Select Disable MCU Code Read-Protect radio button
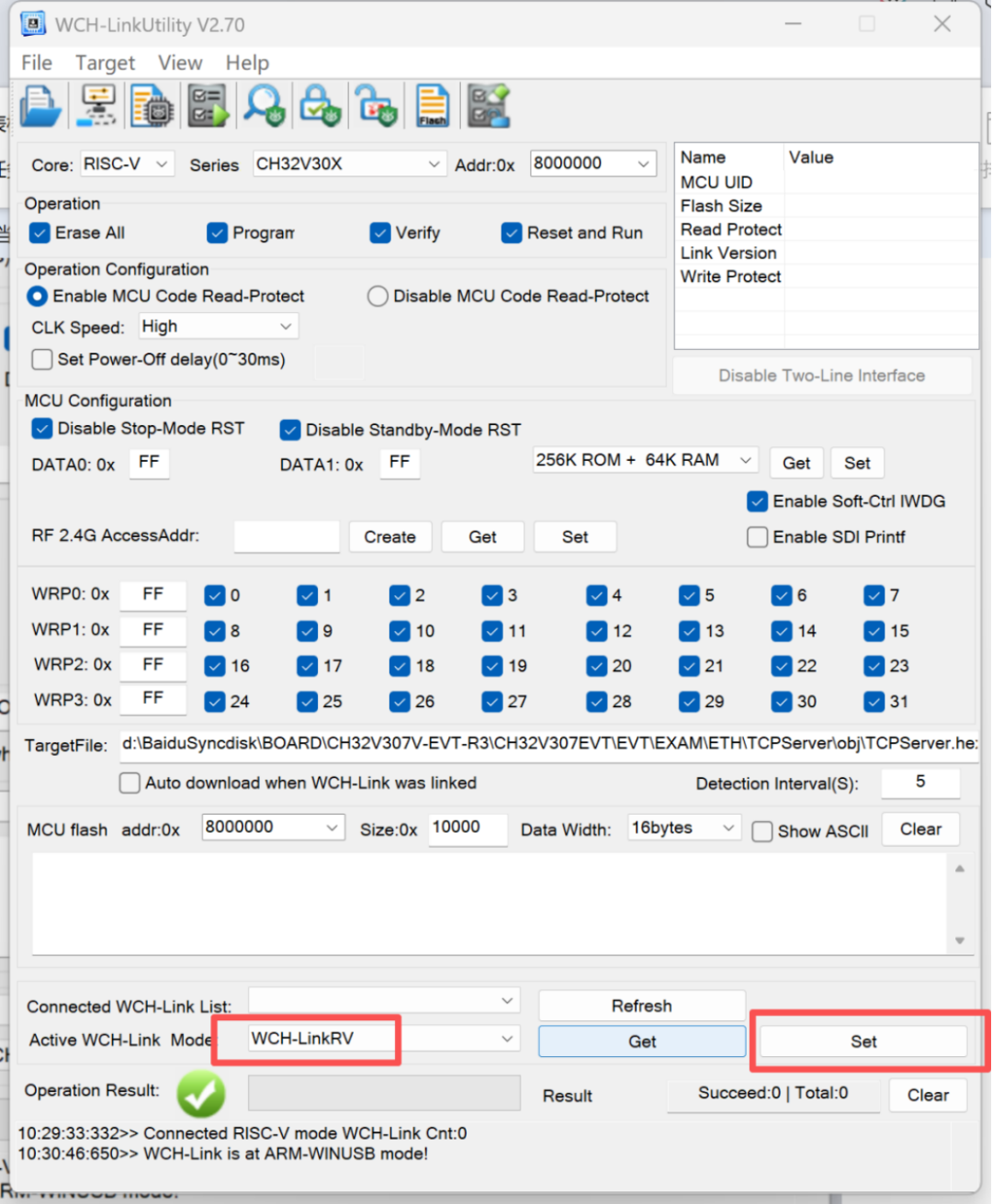This screenshot has height=1204, width=992. tap(378, 297)
